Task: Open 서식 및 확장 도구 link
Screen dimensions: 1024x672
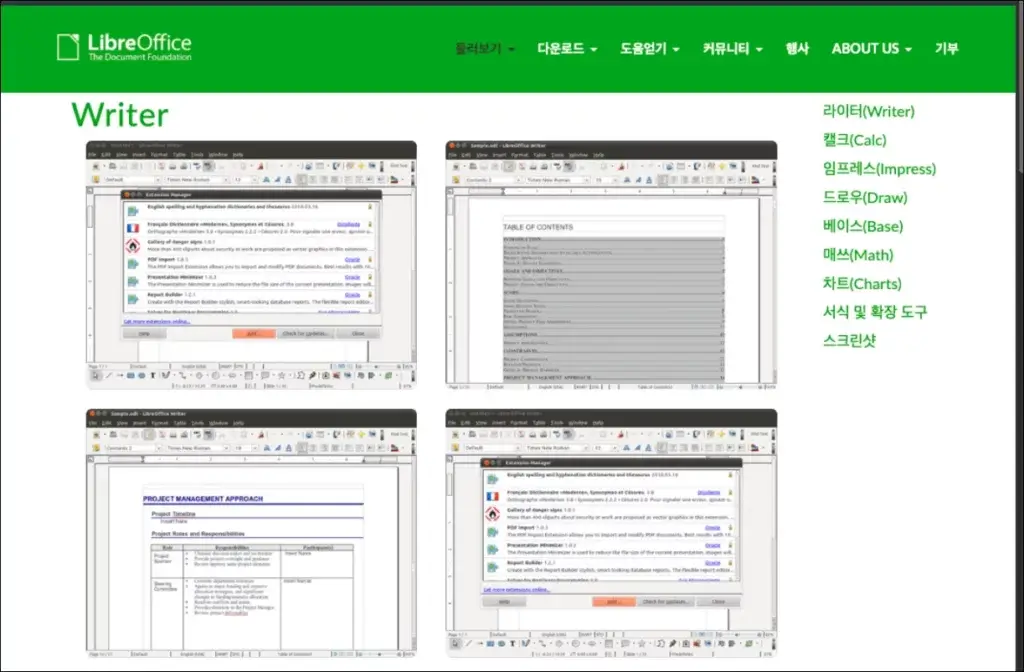Action: (874, 312)
